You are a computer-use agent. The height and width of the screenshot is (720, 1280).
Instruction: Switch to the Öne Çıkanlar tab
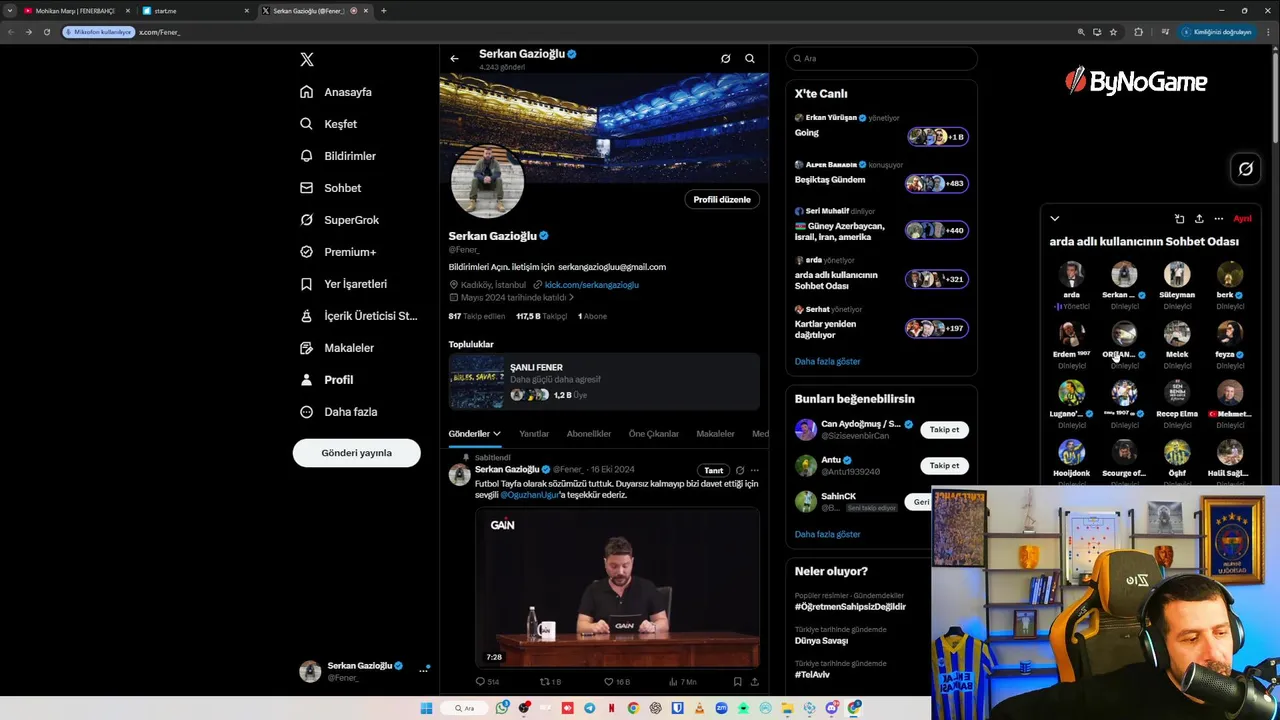[x=654, y=434]
